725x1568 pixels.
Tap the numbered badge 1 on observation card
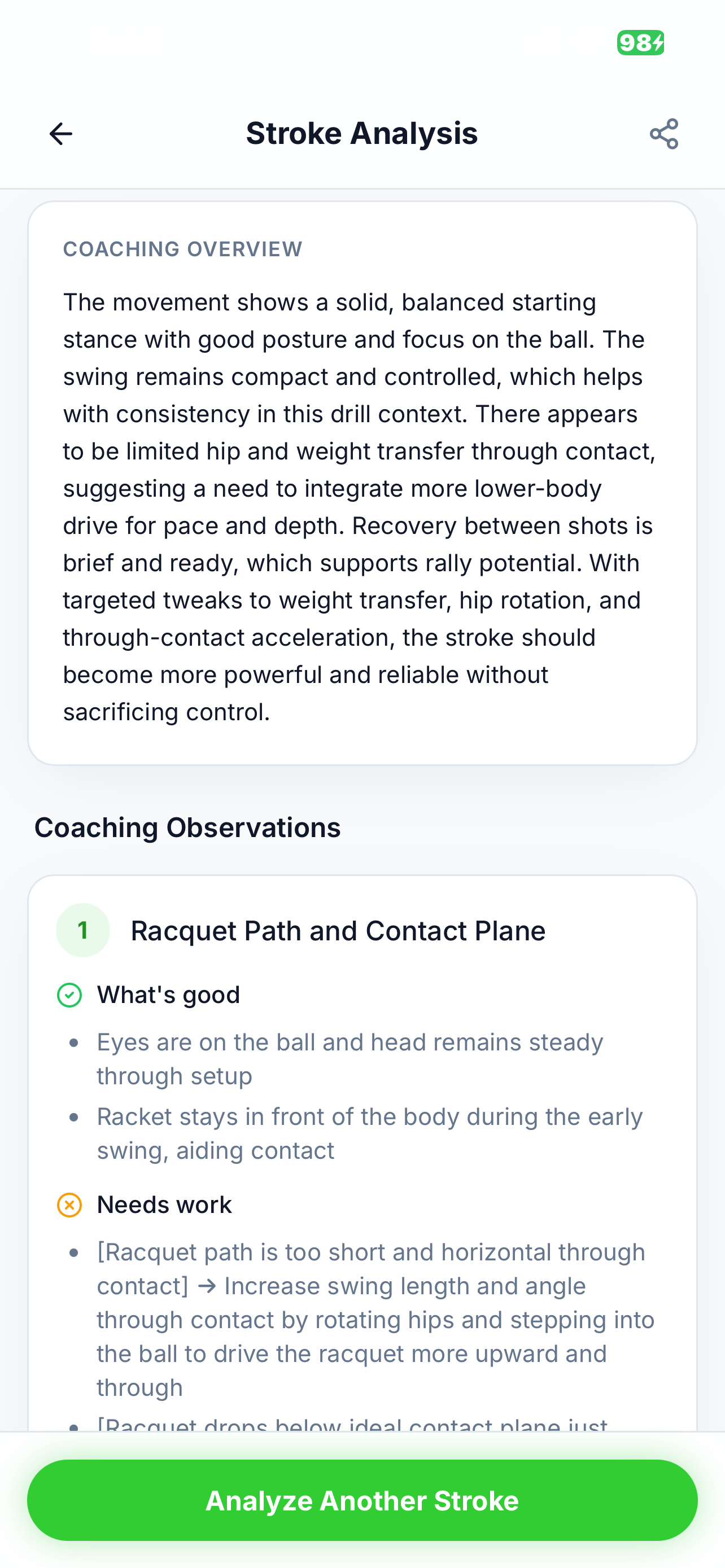pos(83,930)
